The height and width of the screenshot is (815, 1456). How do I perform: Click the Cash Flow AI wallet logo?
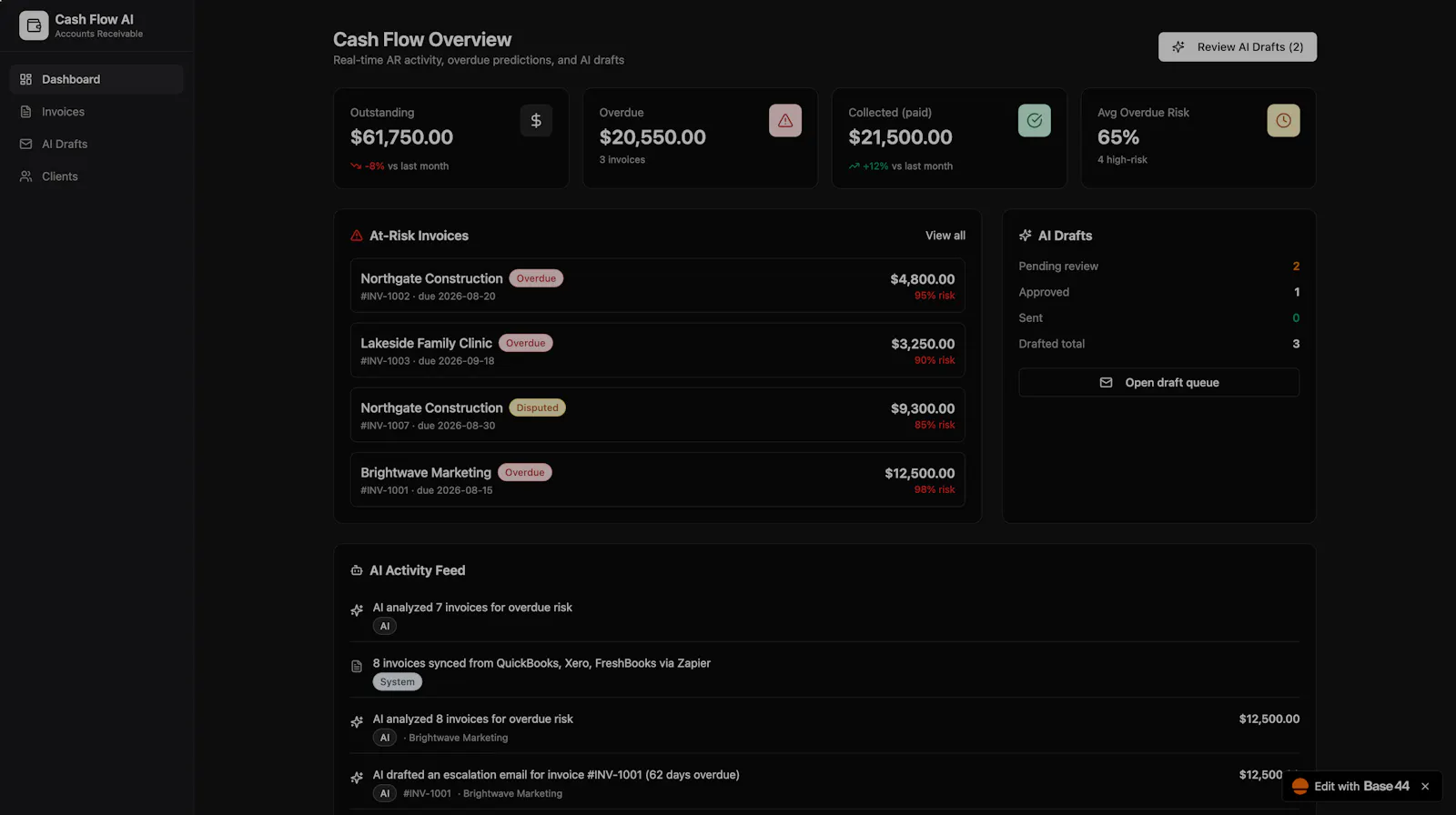pos(34,25)
